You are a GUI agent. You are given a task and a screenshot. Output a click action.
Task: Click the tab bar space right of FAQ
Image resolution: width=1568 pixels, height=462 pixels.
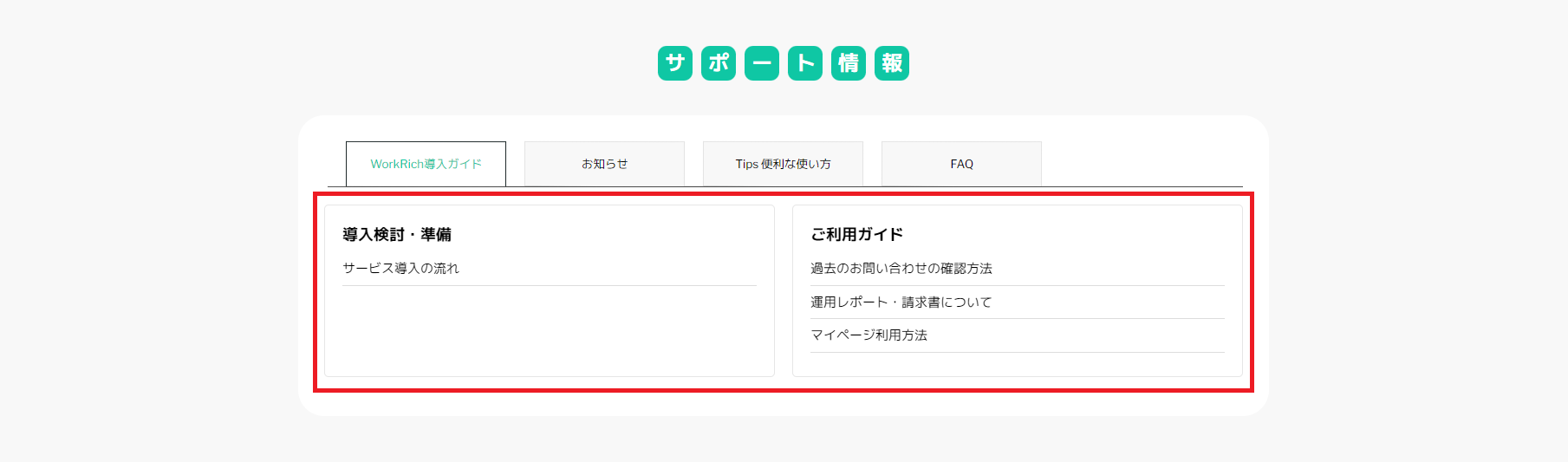click(1142, 164)
